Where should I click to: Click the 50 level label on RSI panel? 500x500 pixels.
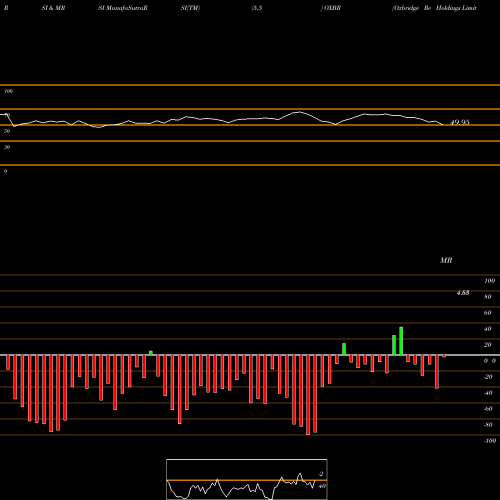pyautogui.click(x=7, y=131)
